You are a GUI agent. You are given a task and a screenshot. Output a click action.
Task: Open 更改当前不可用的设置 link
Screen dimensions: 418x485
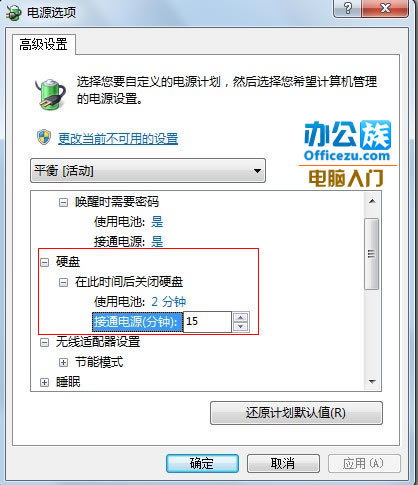(x=118, y=138)
